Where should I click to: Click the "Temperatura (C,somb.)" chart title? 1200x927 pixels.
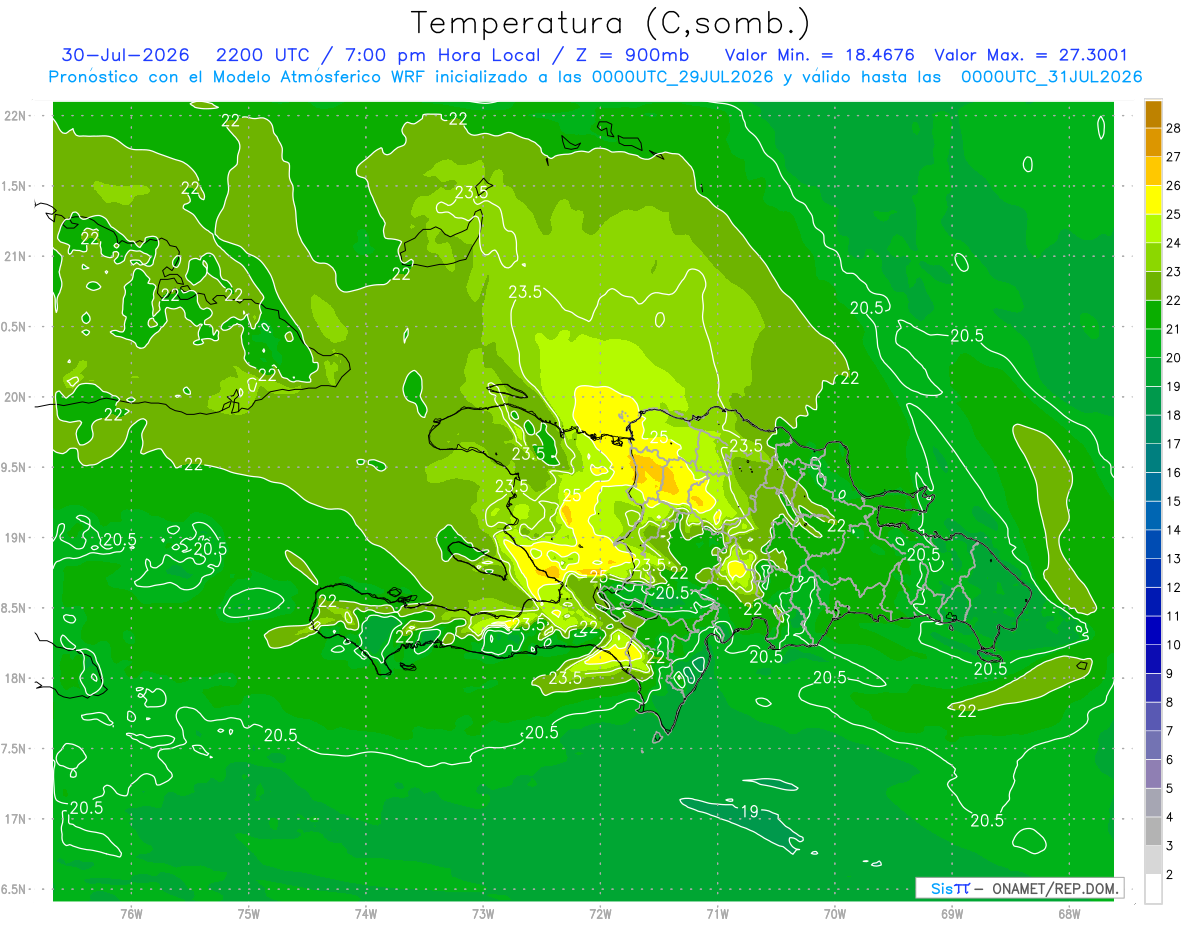[x=611, y=23]
